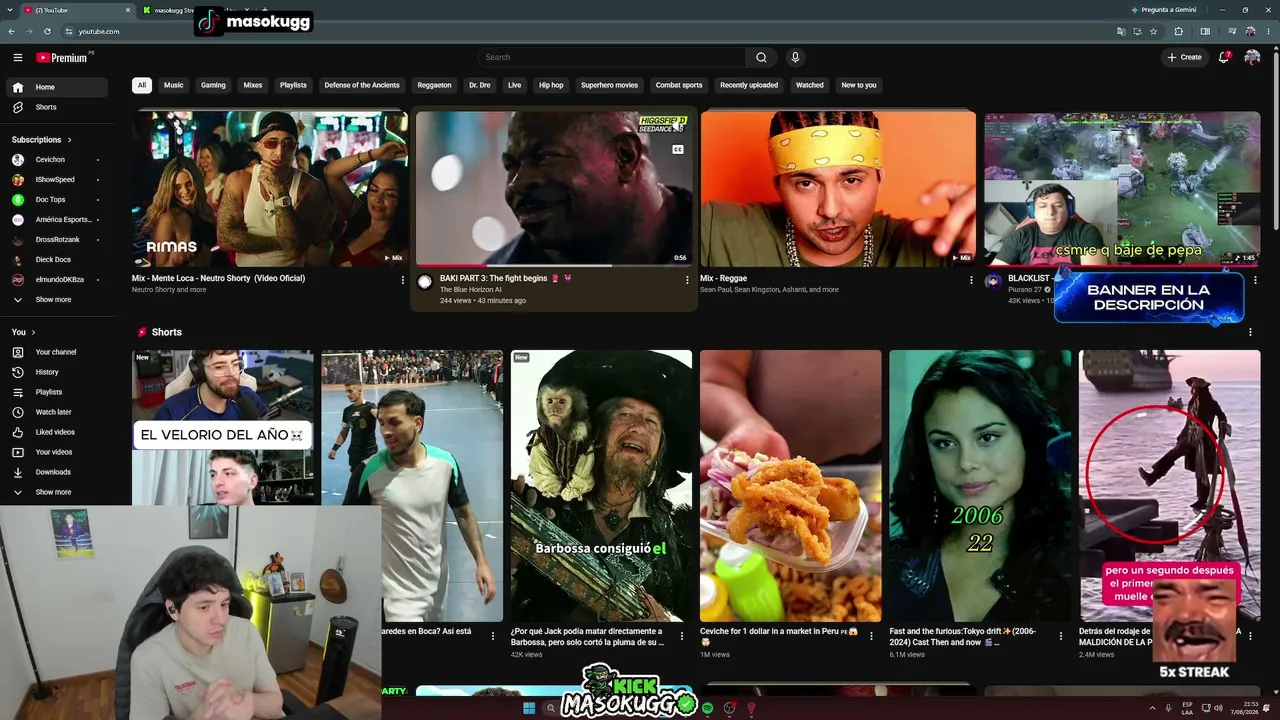
Task: Click the Create button
Action: [1184, 57]
